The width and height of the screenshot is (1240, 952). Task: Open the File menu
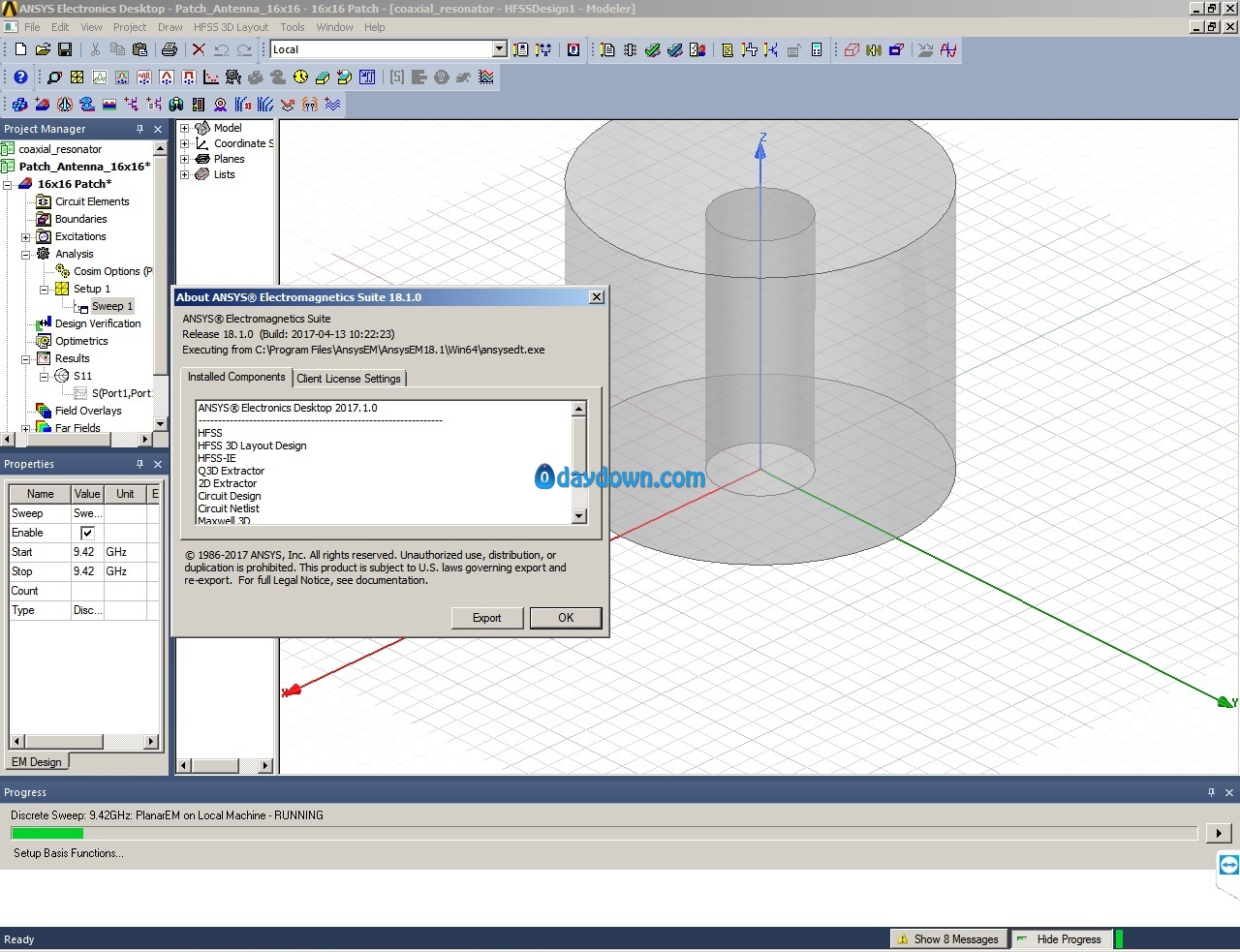tap(32, 27)
